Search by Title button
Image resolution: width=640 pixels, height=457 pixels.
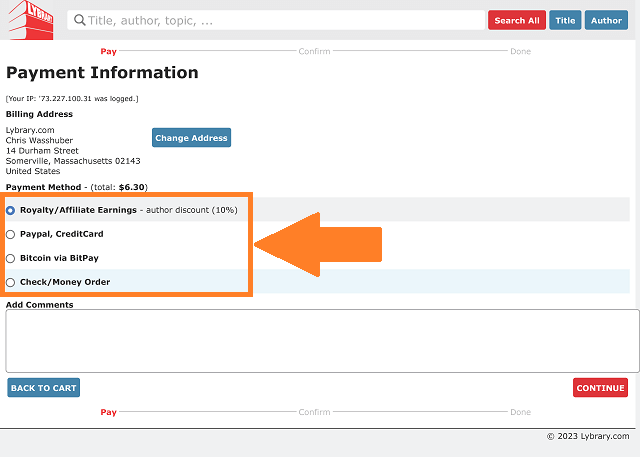[x=565, y=21]
